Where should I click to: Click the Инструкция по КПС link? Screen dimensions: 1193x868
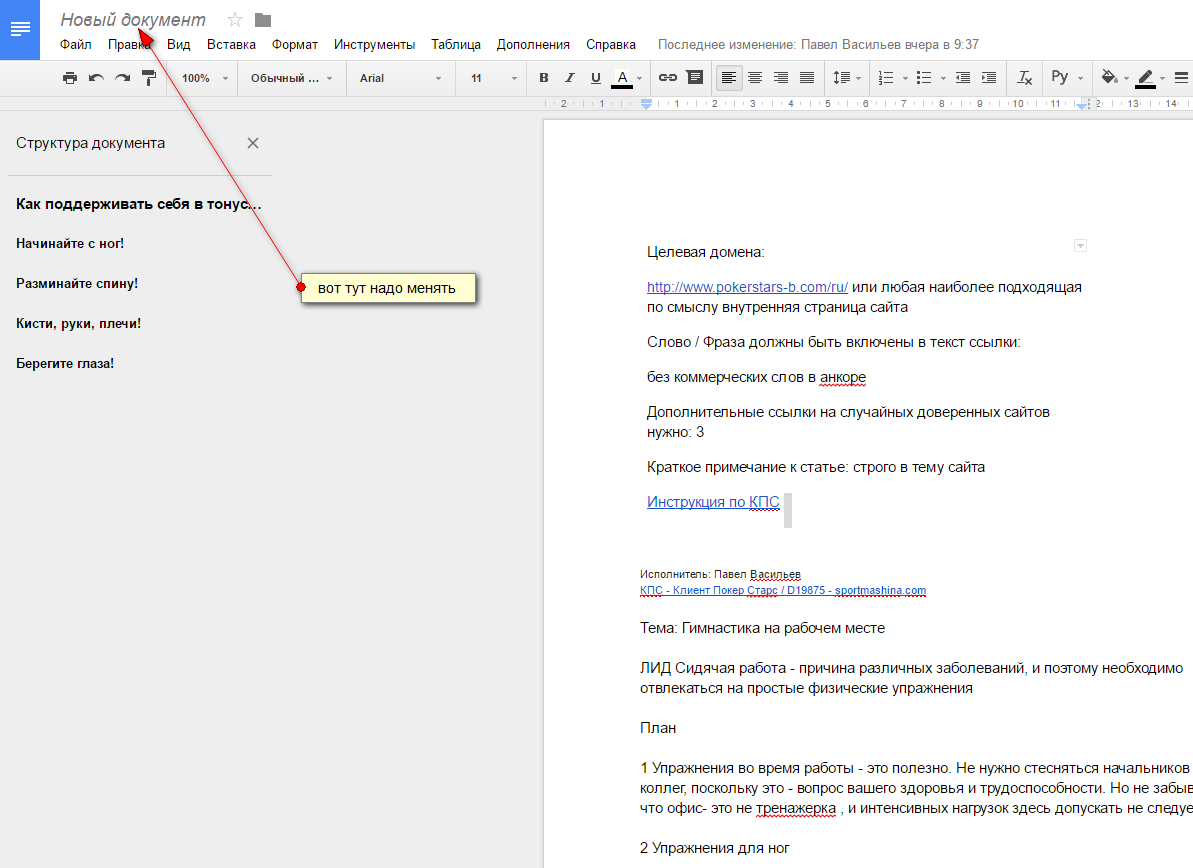pos(712,502)
